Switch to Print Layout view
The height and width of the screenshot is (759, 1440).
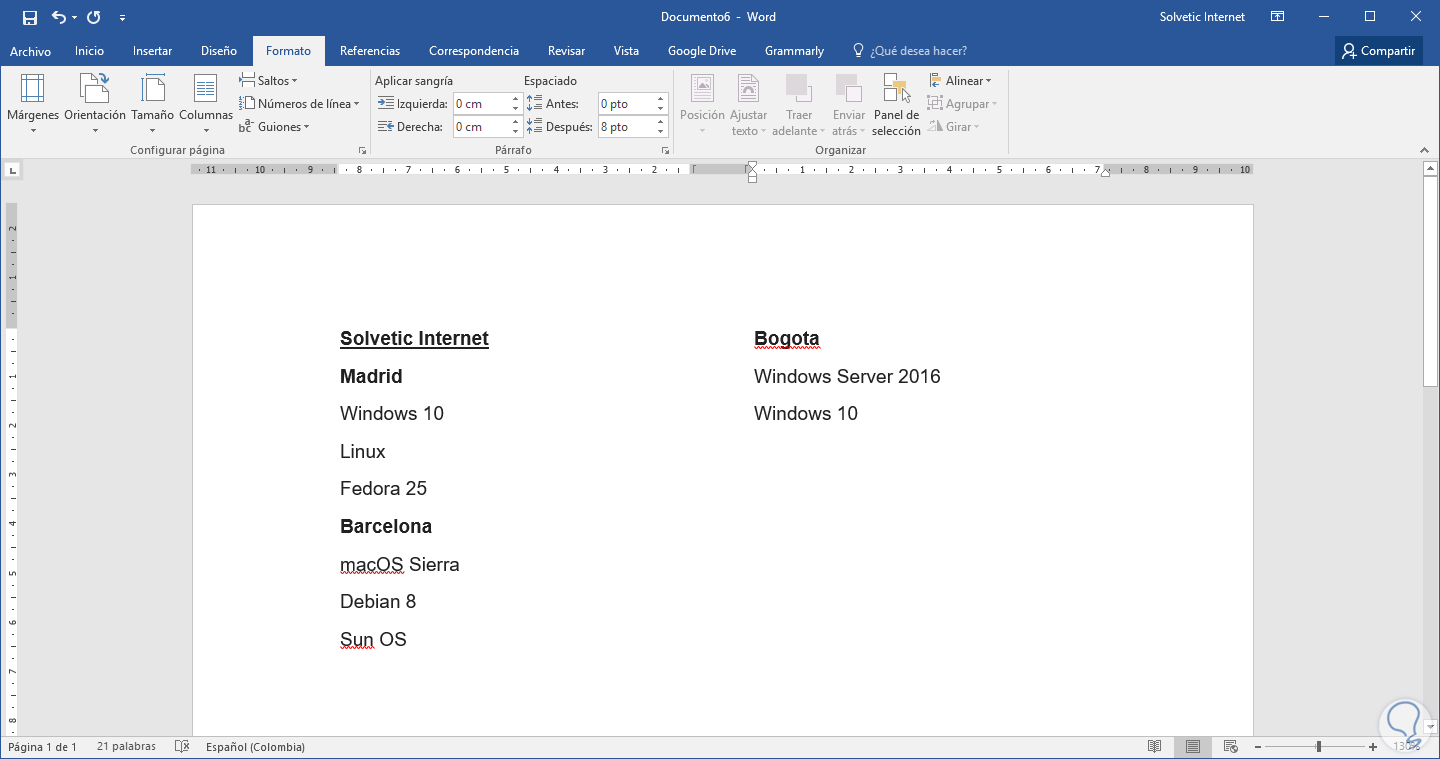tap(1193, 747)
